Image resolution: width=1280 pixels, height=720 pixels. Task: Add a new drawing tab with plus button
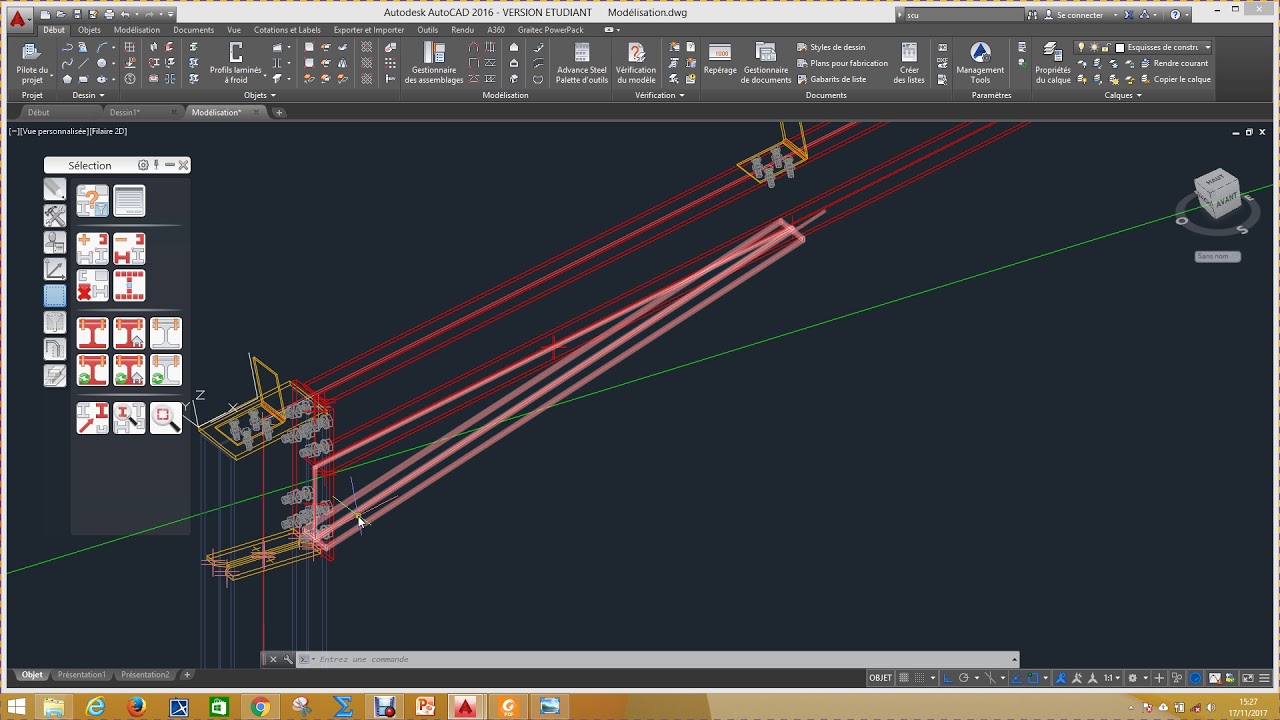(x=279, y=112)
